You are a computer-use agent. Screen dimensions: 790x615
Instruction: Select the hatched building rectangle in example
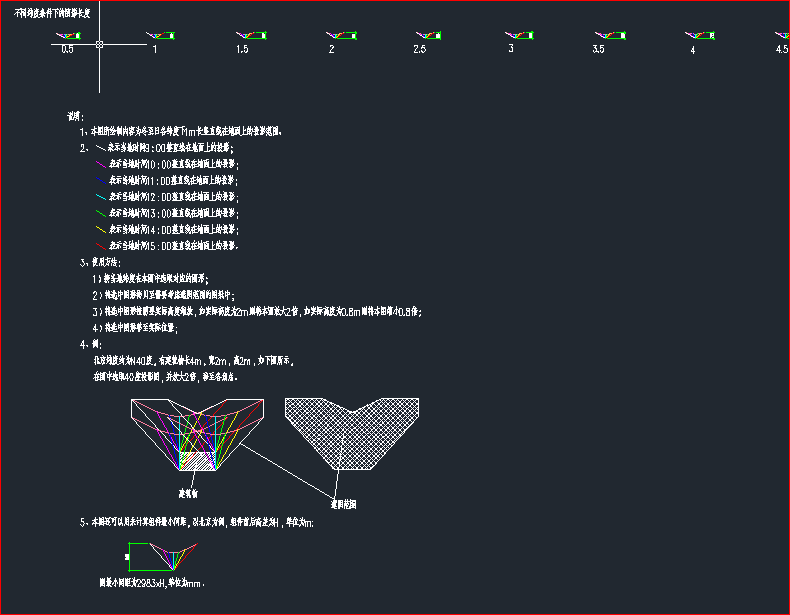pos(196,461)
